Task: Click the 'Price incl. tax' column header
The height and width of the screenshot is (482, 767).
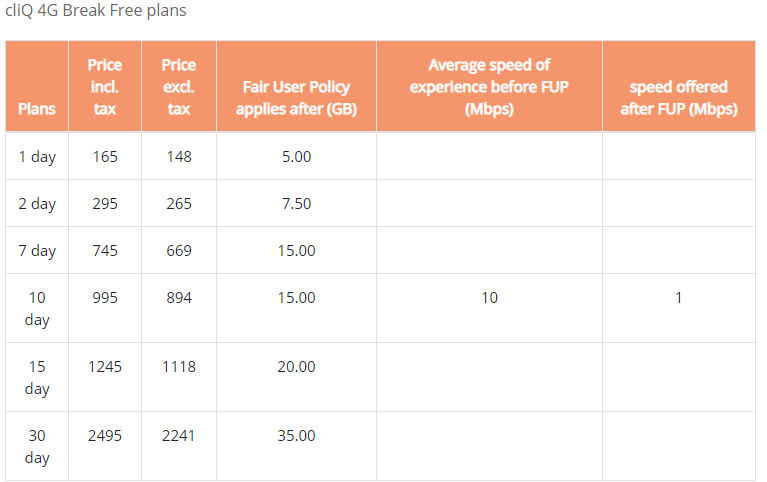Action: coord(105,87)
